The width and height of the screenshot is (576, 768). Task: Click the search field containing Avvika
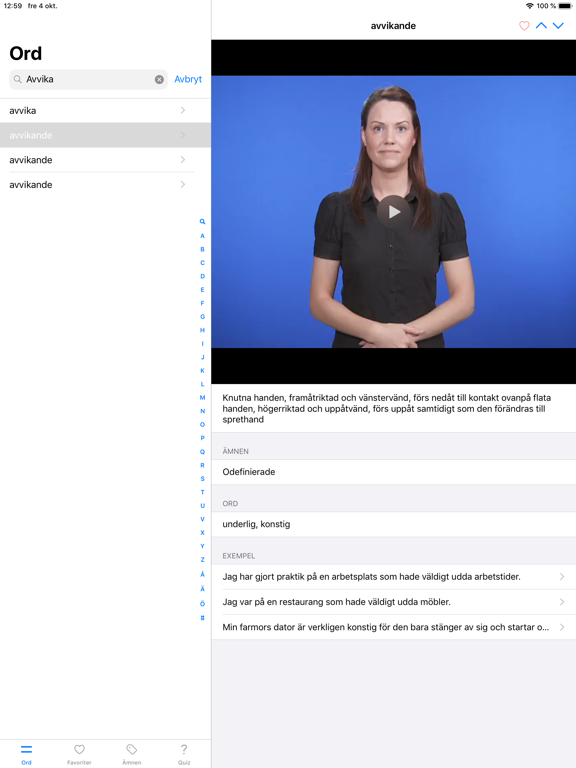coord(89,79)
